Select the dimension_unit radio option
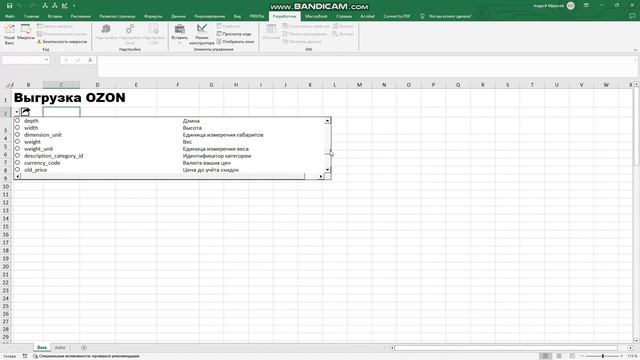 pyautogui.click(x=18, y=135)
